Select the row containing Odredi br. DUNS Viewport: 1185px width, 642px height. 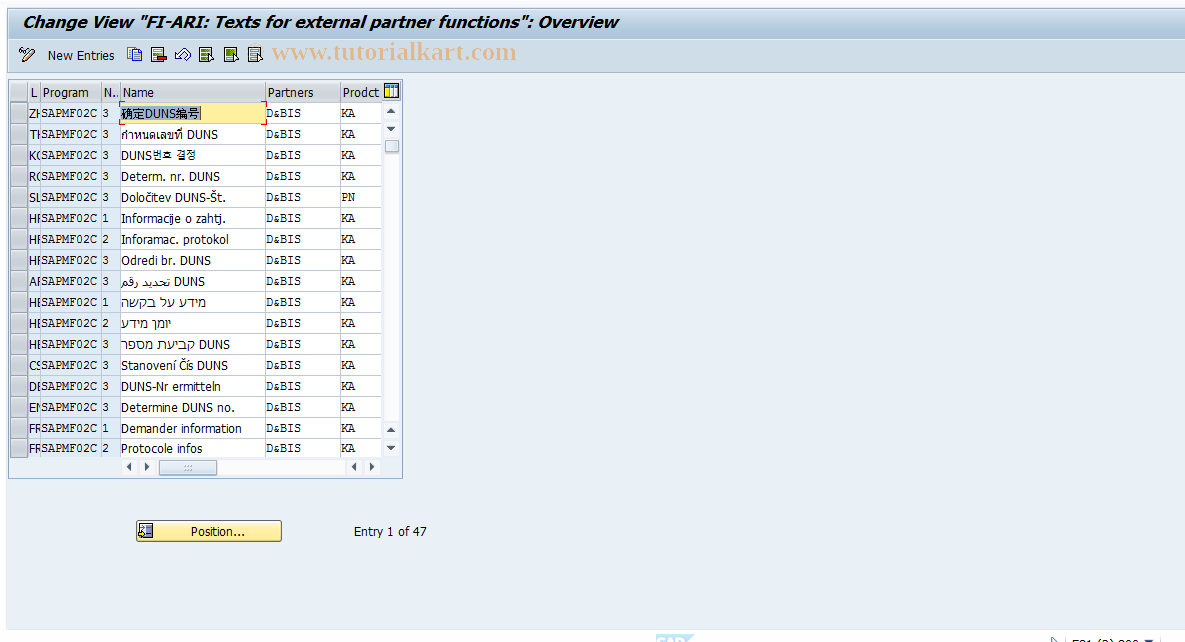pos(19,260)
